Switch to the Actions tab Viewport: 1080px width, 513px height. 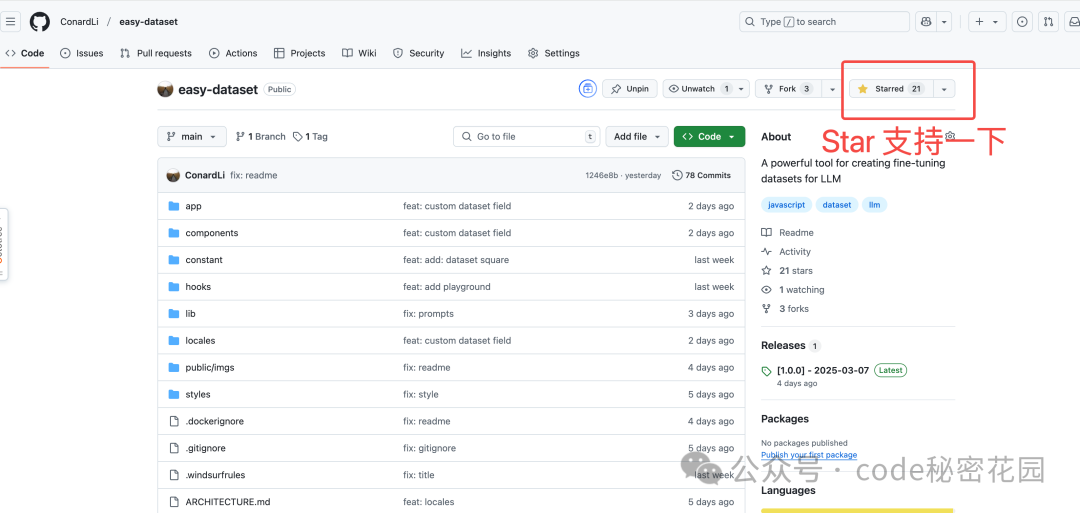233,53
